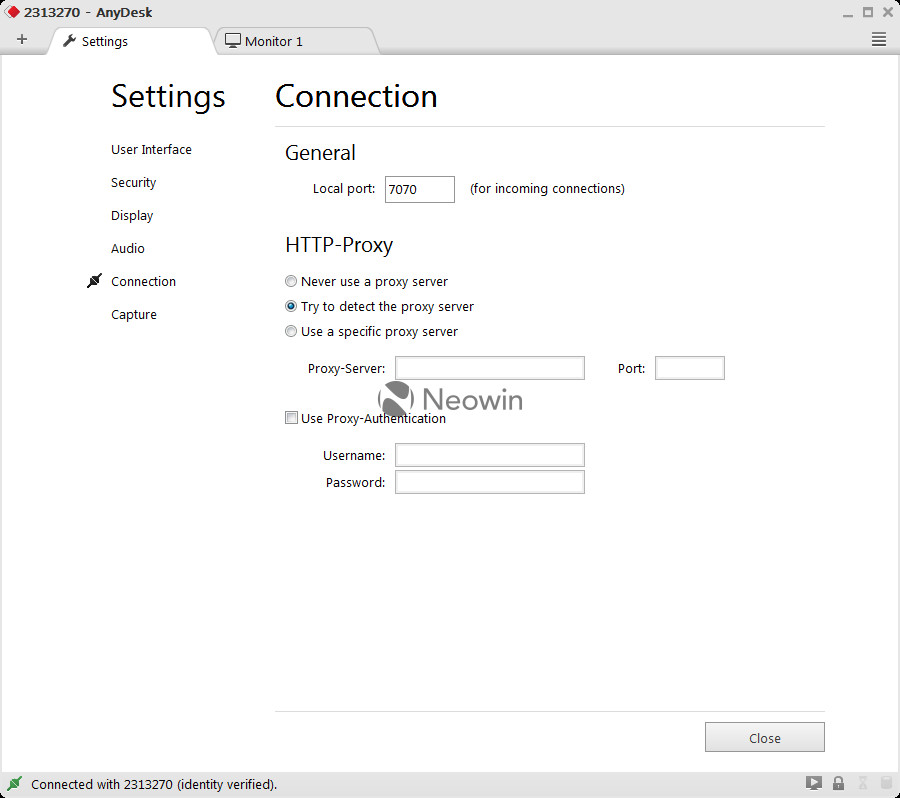Click the AnyDesk red diamond logo

tap(12, 12)
